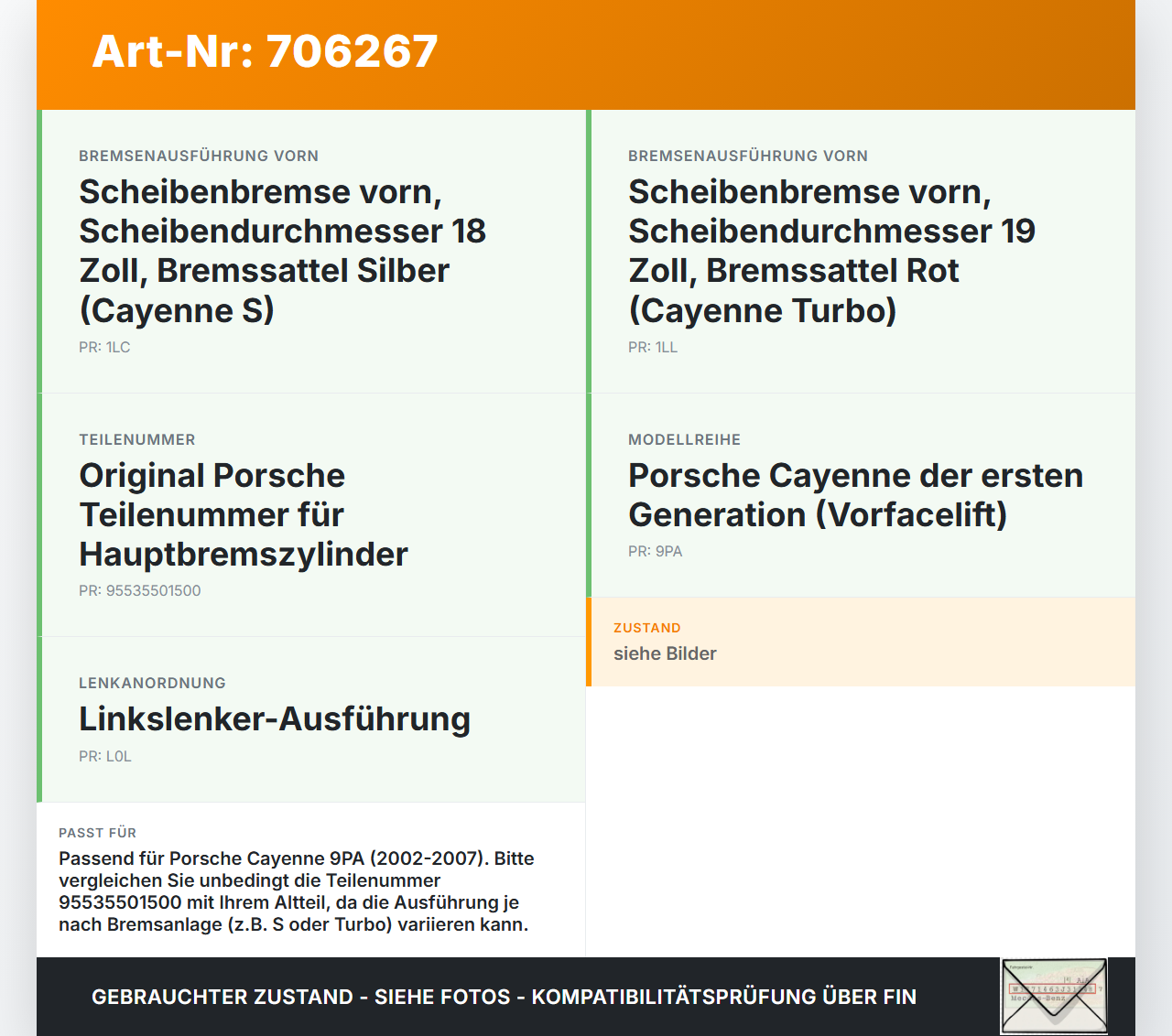Click the TEILENUMMER label

point(137,439)
